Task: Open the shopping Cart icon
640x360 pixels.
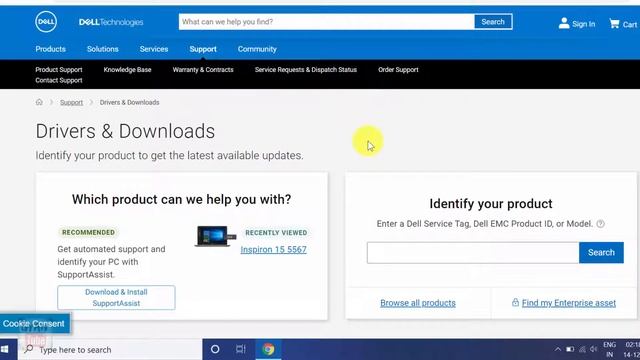Action: tap(614, 24)
